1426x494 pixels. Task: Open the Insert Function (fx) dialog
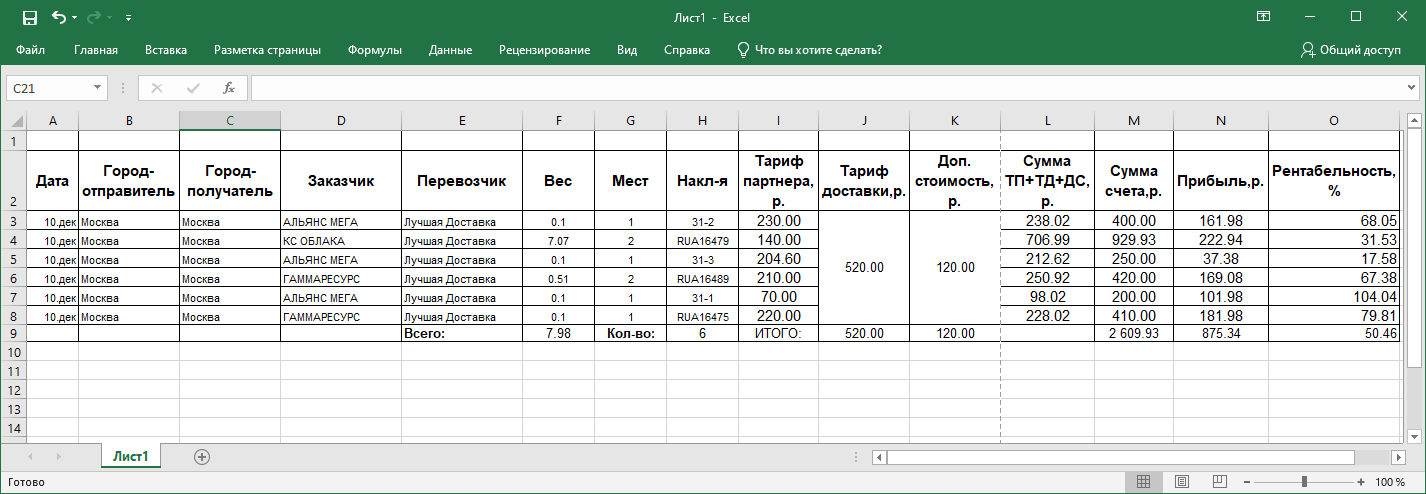tap(228, 88)
